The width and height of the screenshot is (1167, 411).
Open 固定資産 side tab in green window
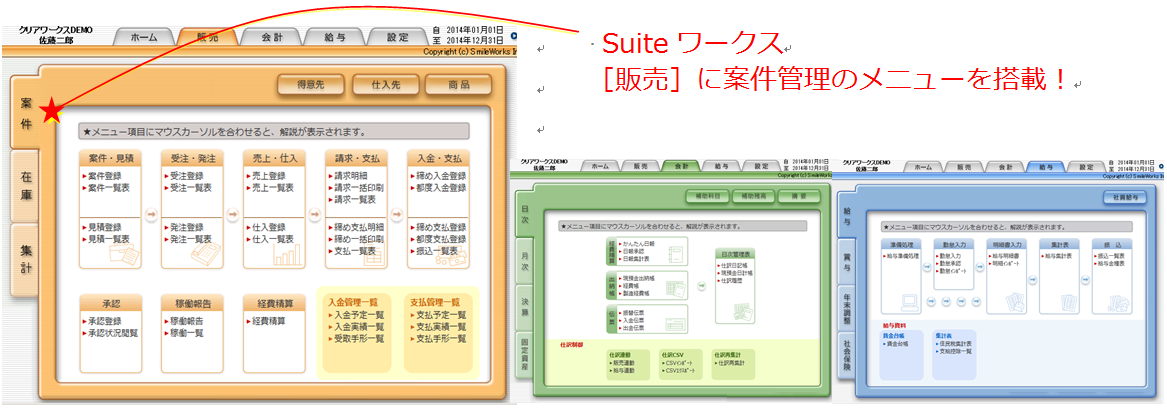click(525, 355)
